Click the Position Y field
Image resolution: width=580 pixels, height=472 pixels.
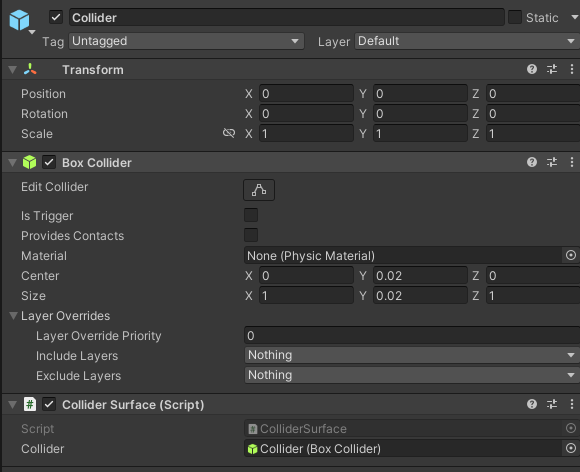(420, 94)
